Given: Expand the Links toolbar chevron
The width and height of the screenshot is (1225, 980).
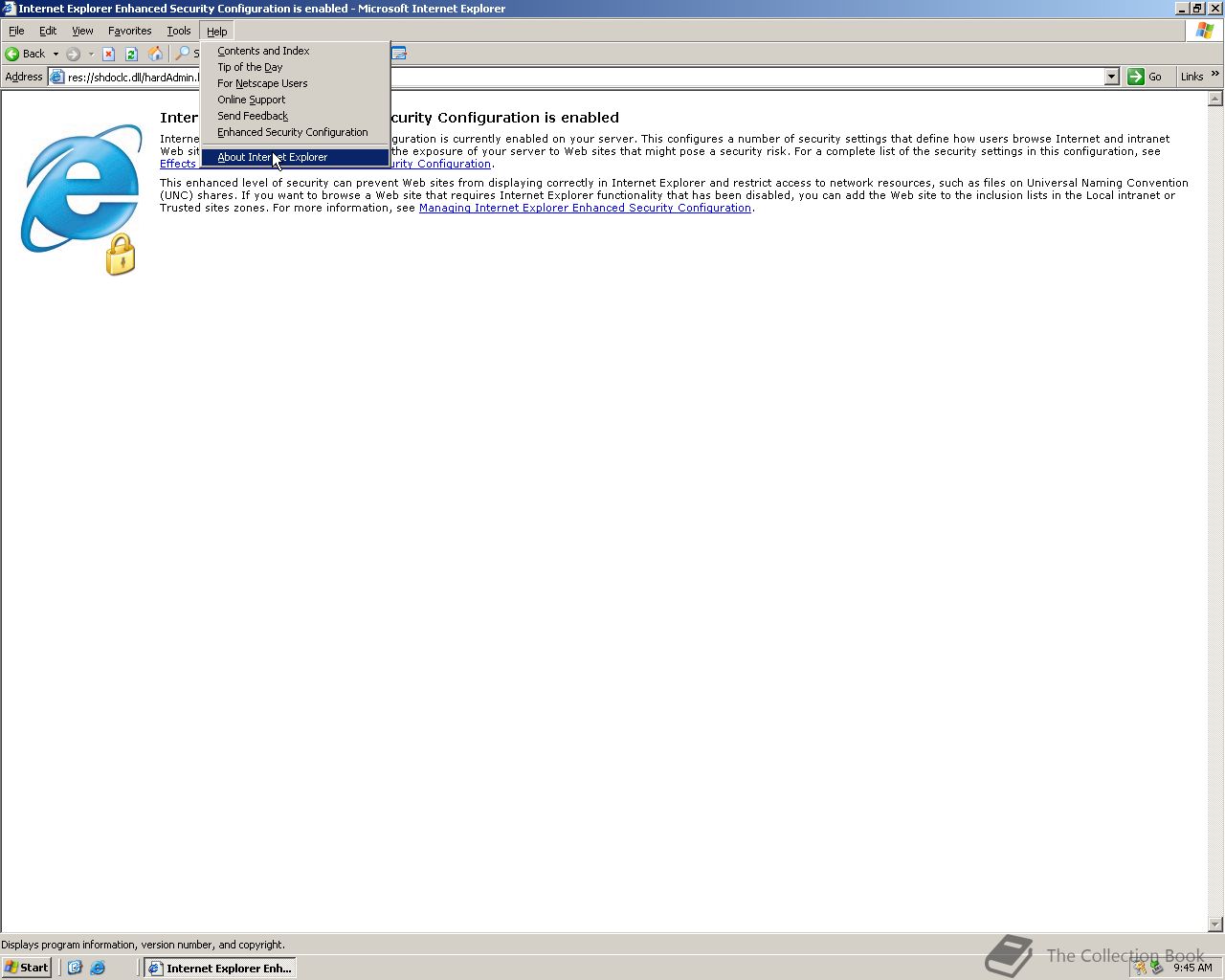Looking at the screenshot, I should (x=1215, y=74).
